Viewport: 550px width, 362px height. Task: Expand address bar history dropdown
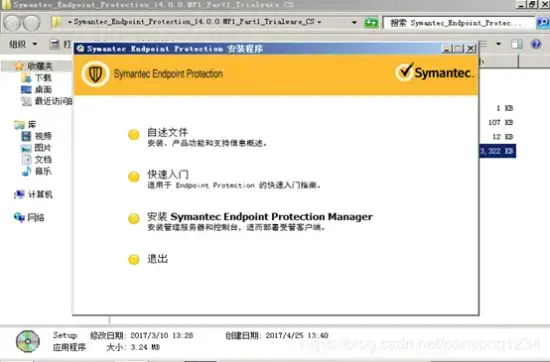pos(354,22)
